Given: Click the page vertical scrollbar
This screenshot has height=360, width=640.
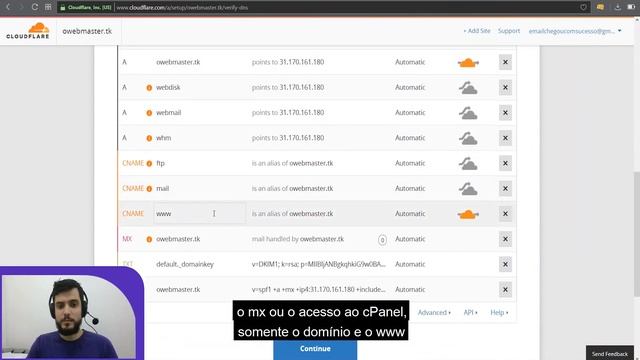Looking at the screenshot, I should [x=636, y=235].
